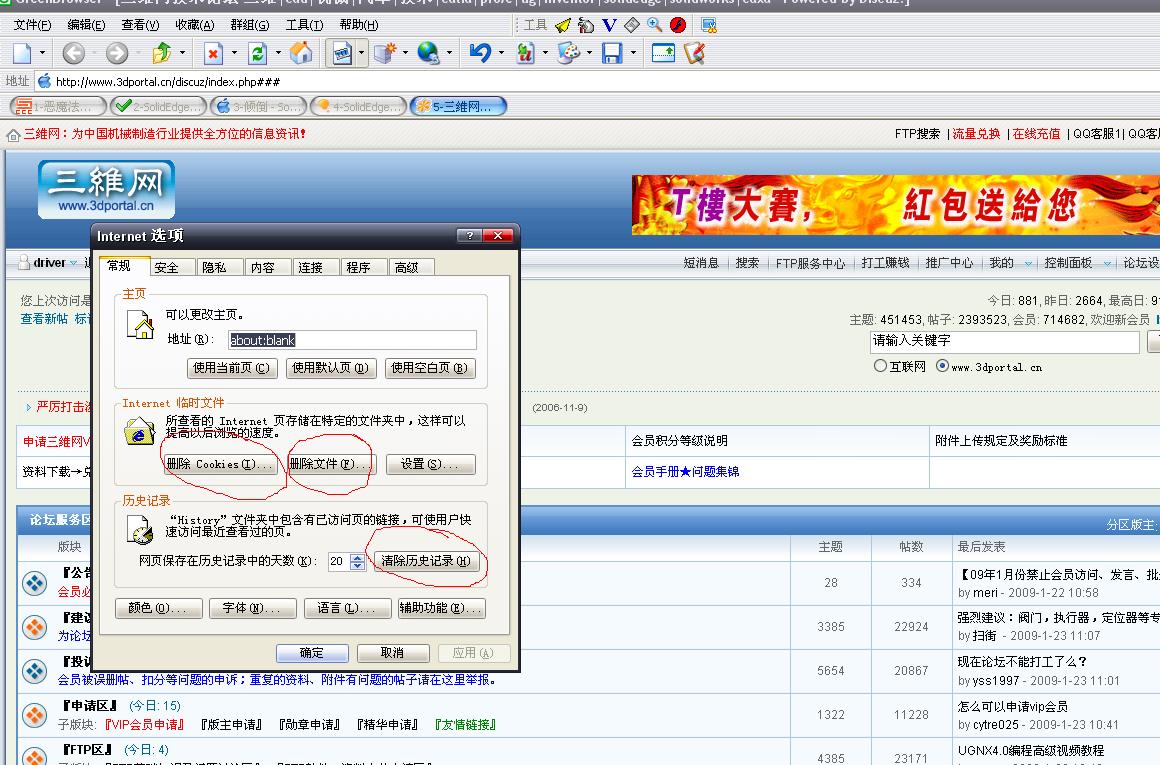Open the 收藏(A) menu
Viewport: 1160px width, 765px height.
pyautogui.click(x=195, y=25)
